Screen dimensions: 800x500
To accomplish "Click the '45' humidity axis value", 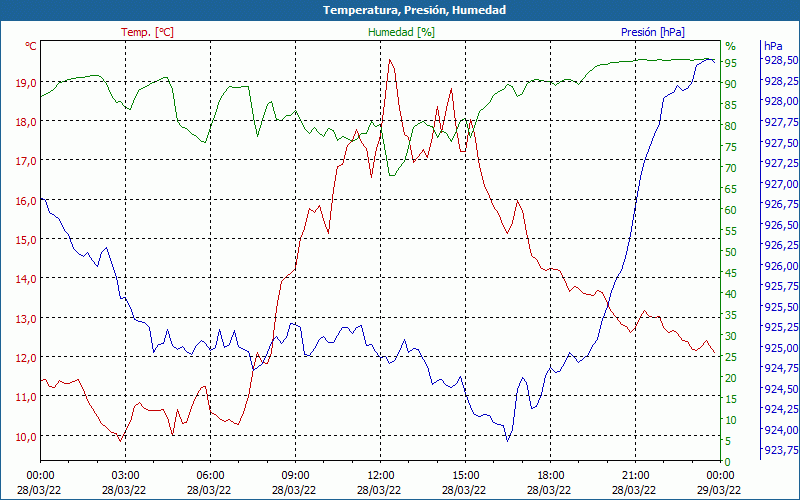I will pos(731,273).
